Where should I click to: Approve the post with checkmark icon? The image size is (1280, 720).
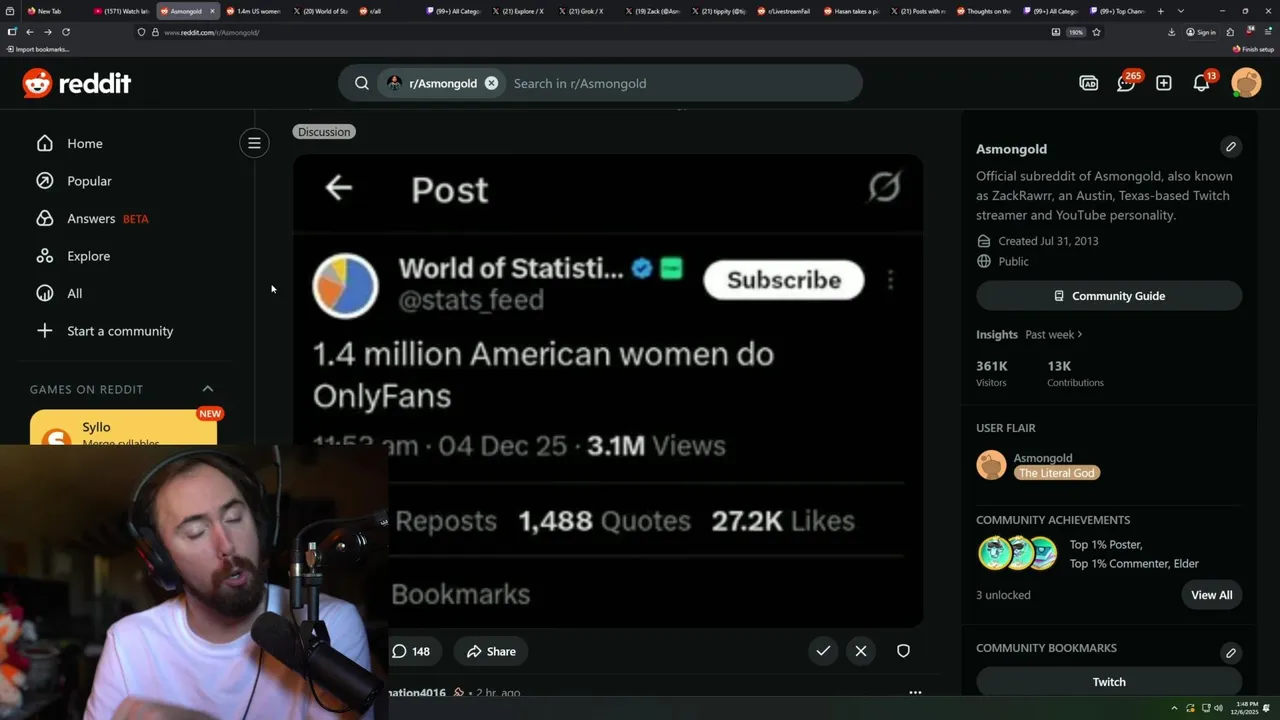tap(823, 651)
